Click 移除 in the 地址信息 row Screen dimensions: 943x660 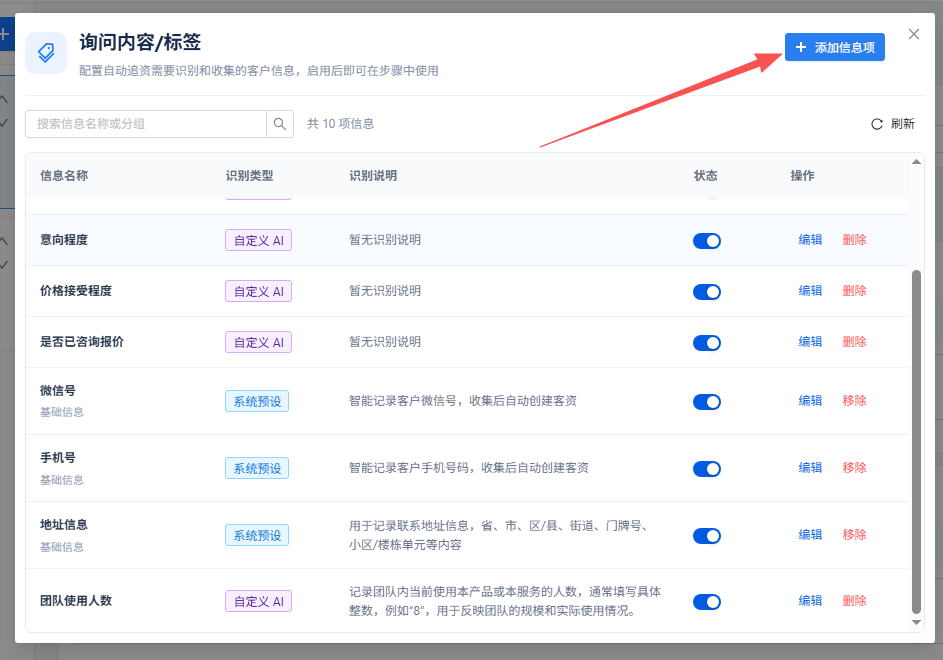coord(854,534)
